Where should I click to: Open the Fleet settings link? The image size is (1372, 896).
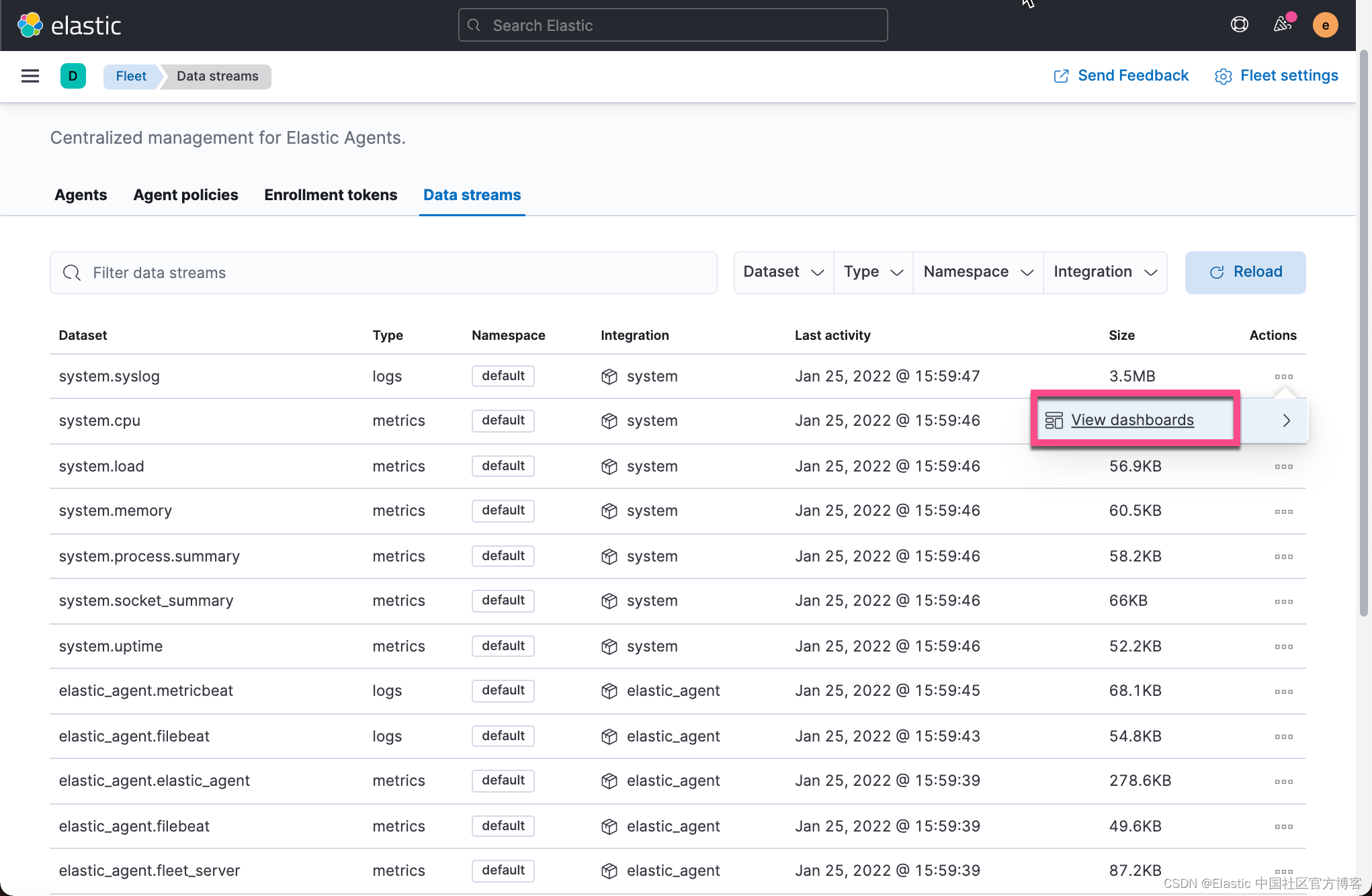[1276, 76]
